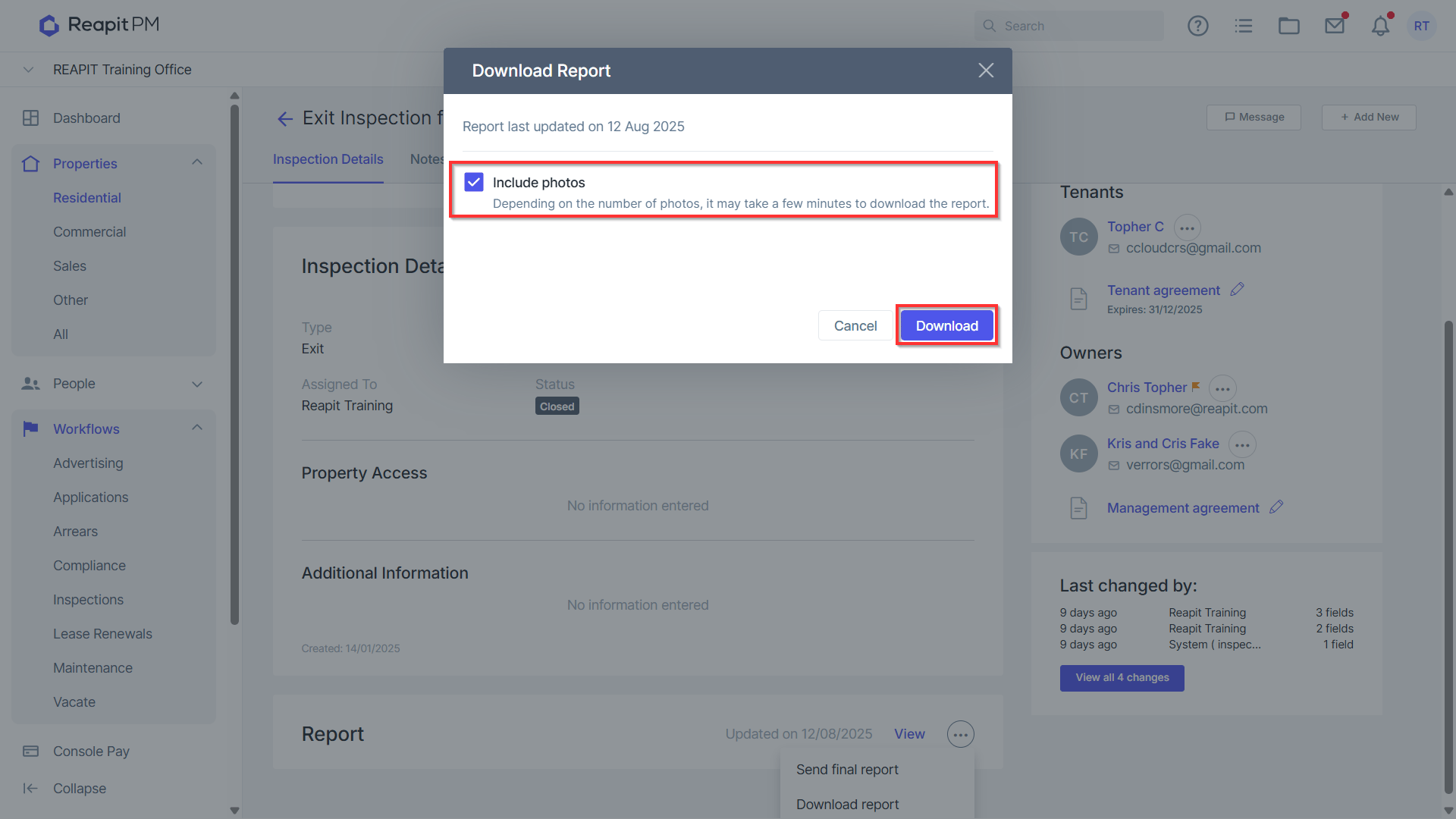This screenshot has width=1456, height=819.
Task: Select Download report from the menu
Action: (847, 804)
